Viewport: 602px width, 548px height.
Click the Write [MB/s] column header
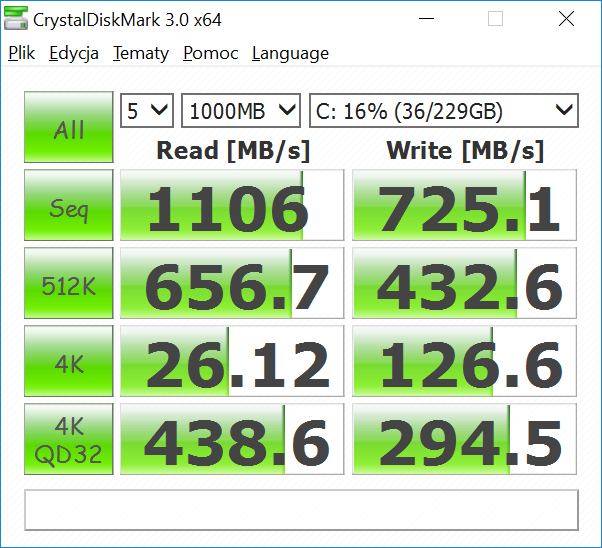coord(465,151)
